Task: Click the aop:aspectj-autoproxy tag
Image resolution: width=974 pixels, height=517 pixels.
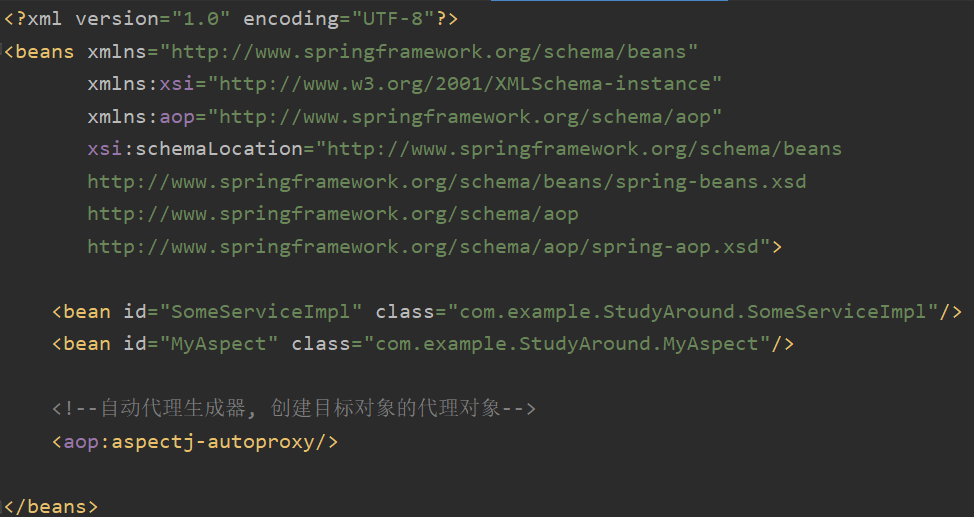Action: pyautogui.click(x=195, y=442)
